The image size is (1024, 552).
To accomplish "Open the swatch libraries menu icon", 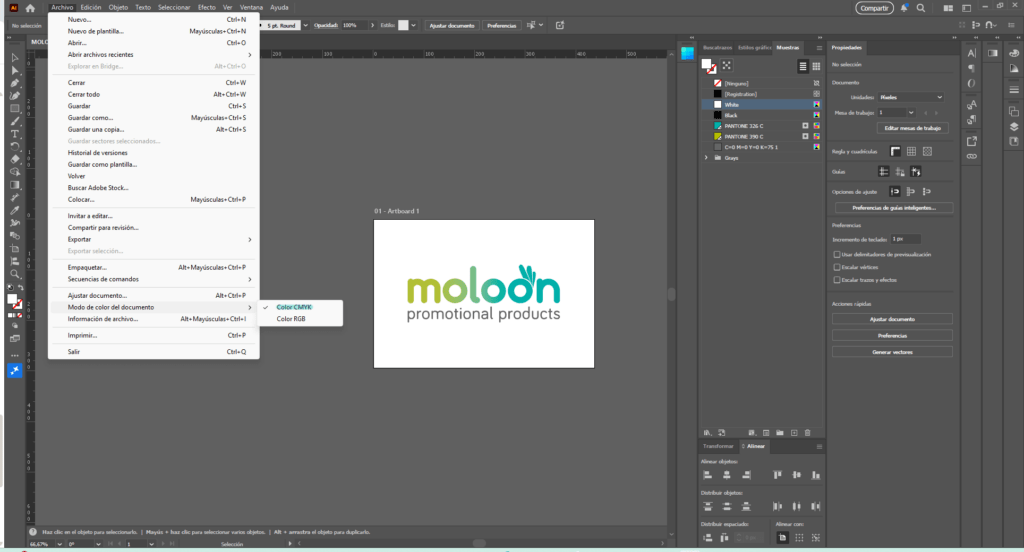I will pos(707,432).
